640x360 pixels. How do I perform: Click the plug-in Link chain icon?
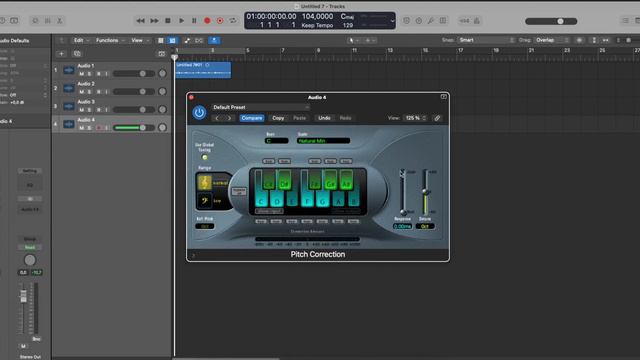pos(437,118)
